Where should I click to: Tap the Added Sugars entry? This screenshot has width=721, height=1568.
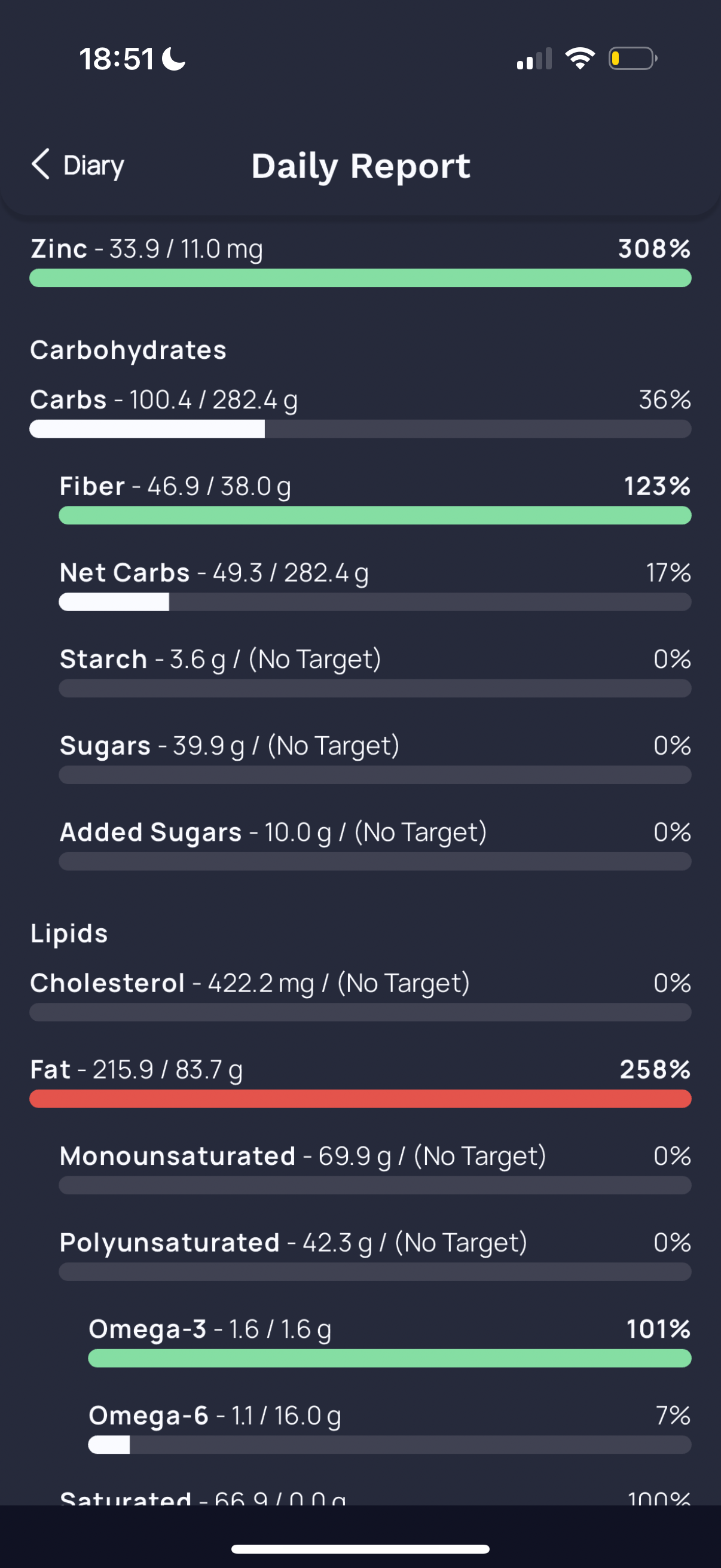coord(375,844)
